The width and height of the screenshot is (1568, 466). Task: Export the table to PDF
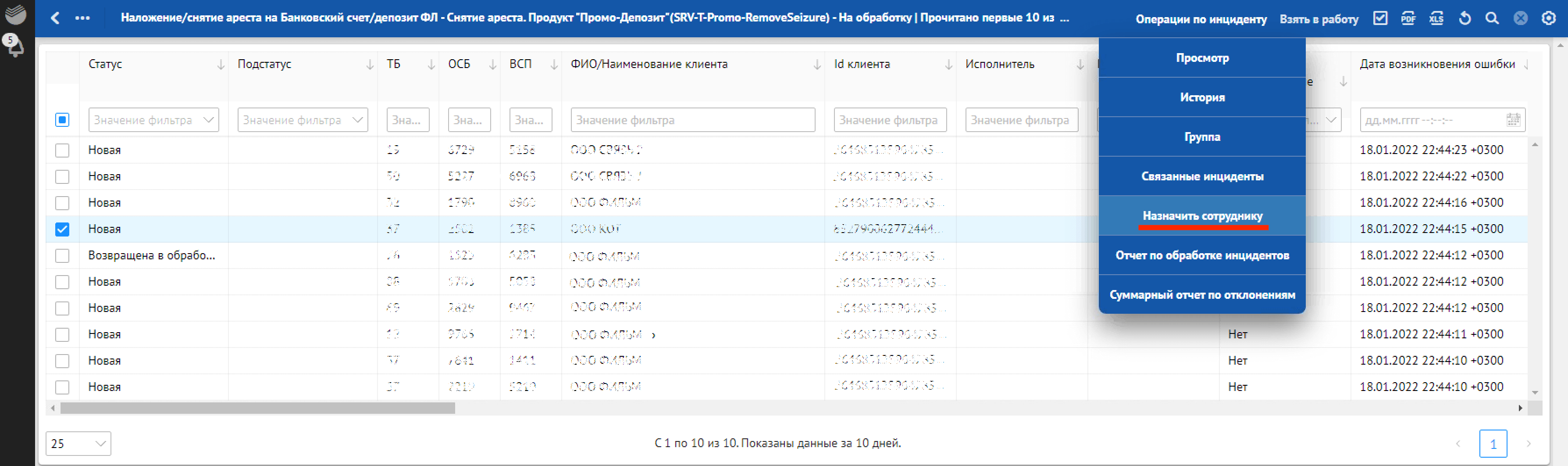tap(1408, 18)
